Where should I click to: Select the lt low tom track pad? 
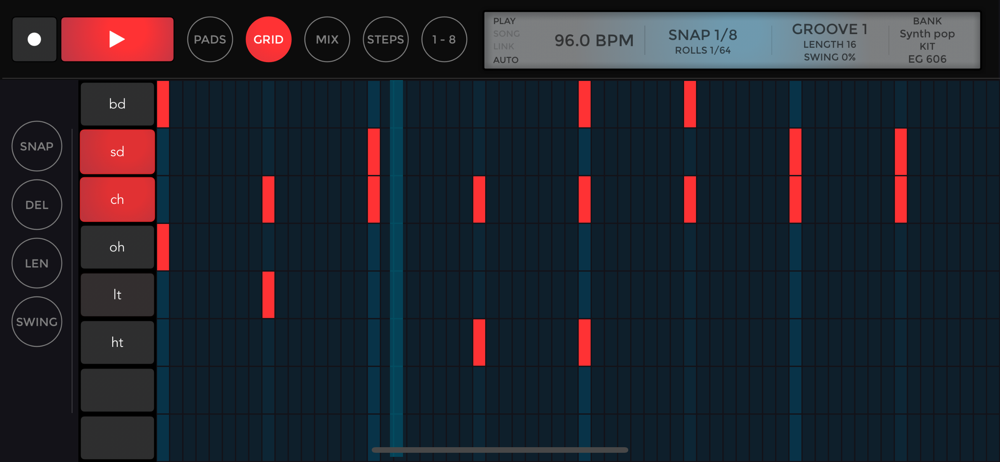point(117,295)
